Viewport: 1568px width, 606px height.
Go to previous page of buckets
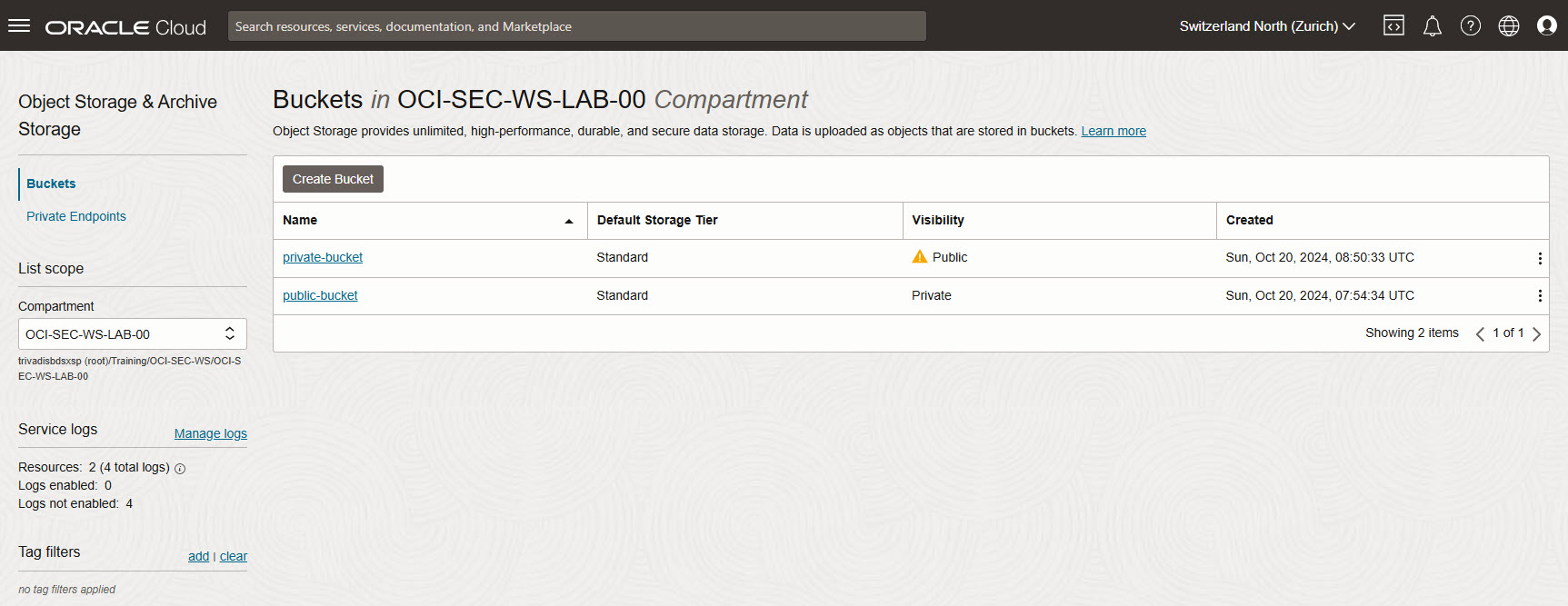(1480, 333)
